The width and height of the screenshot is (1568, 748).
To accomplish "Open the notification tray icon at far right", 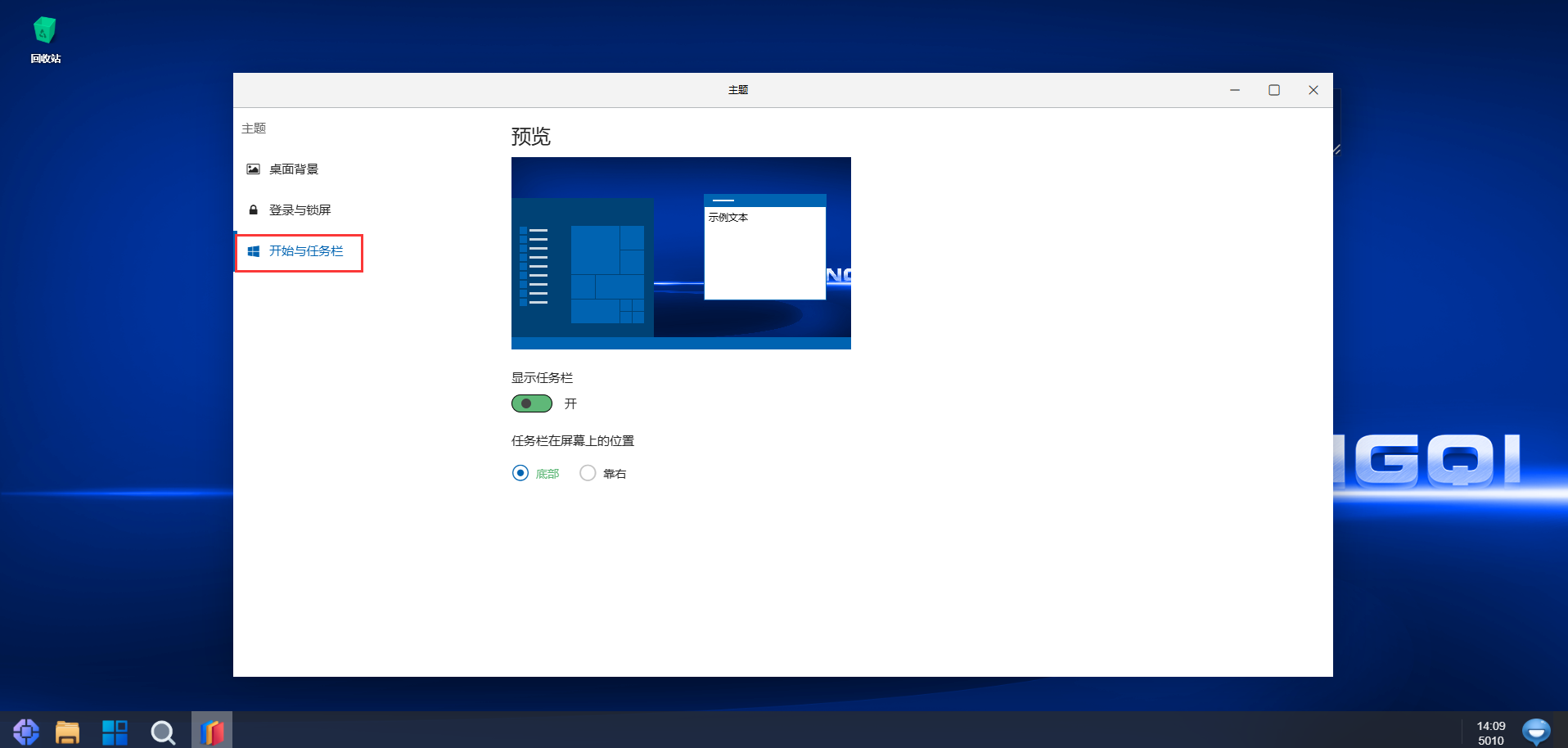I will click(x=1536, y=731).
